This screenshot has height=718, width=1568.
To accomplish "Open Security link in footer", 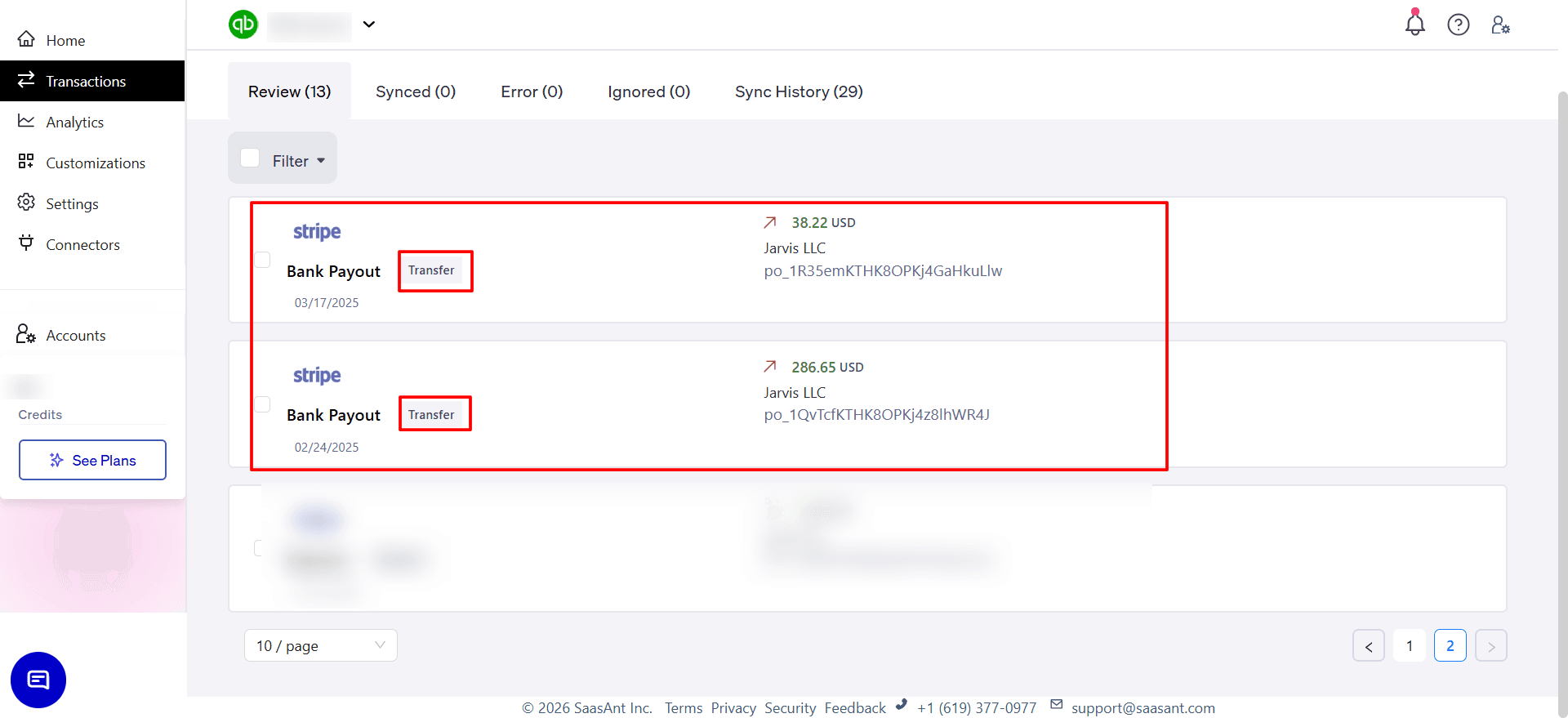I will pos(790,708).
